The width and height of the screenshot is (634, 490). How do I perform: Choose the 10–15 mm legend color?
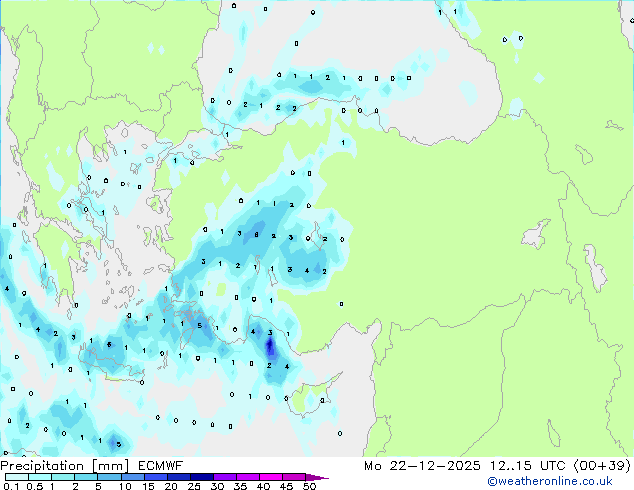coord(132,477)
